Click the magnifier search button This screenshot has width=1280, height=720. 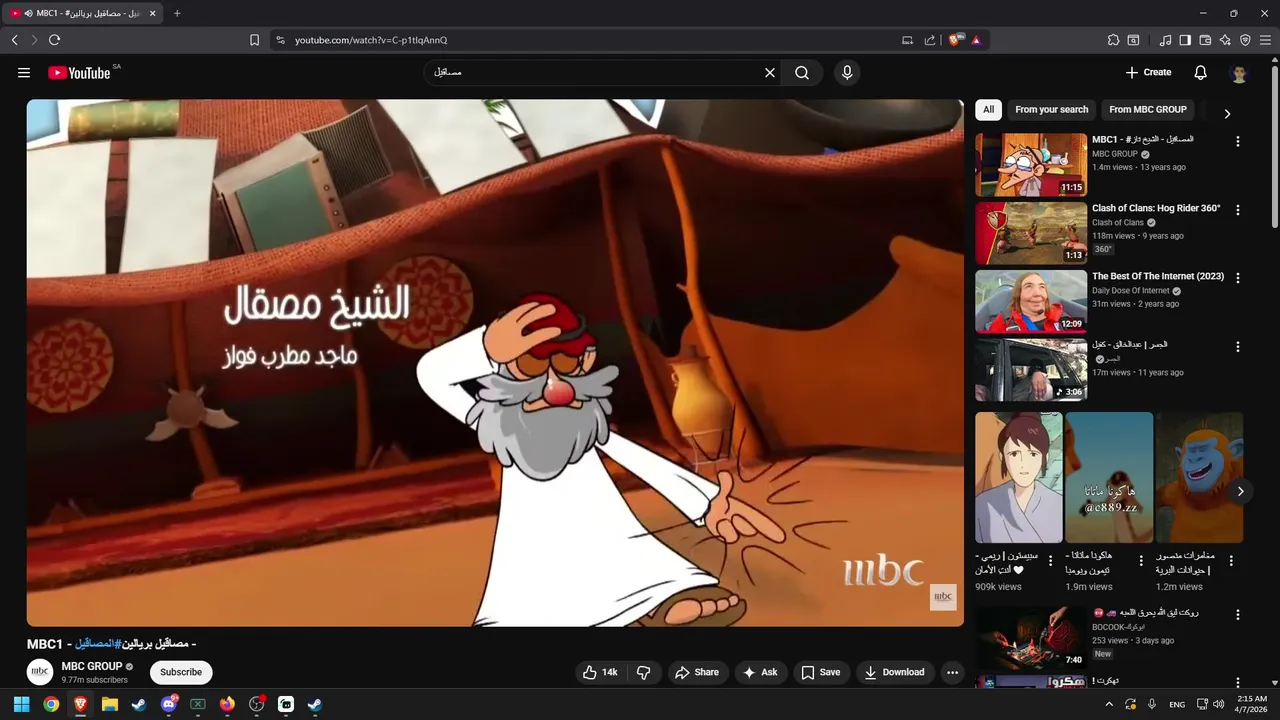802,72
